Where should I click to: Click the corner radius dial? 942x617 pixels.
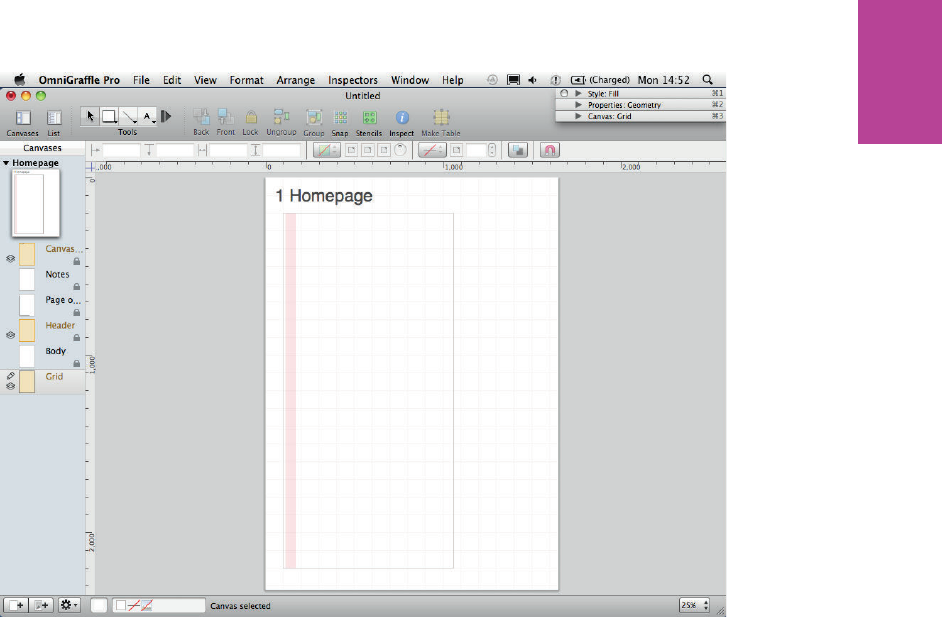(401, 150)
